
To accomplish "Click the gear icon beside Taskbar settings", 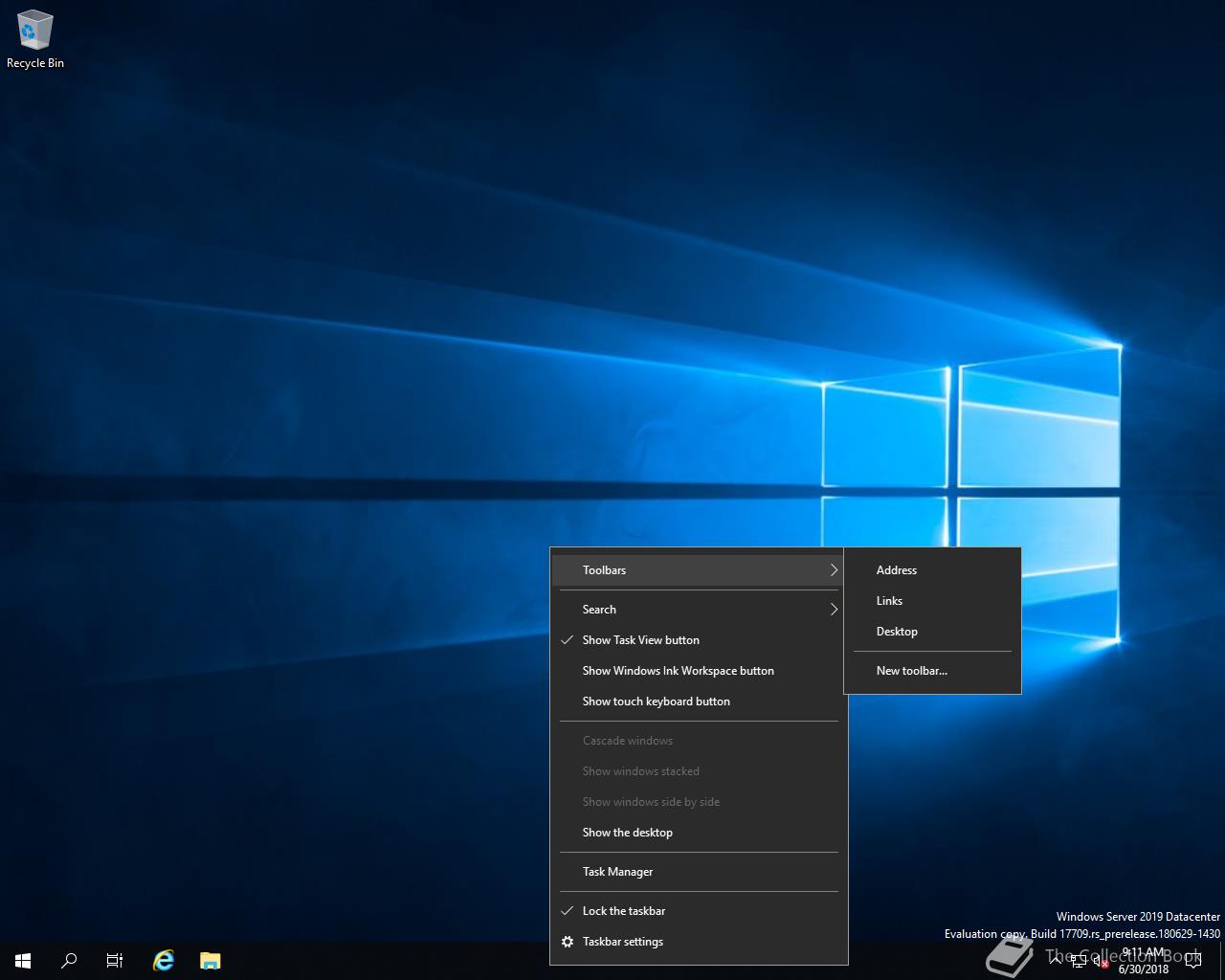I will 568,942.
